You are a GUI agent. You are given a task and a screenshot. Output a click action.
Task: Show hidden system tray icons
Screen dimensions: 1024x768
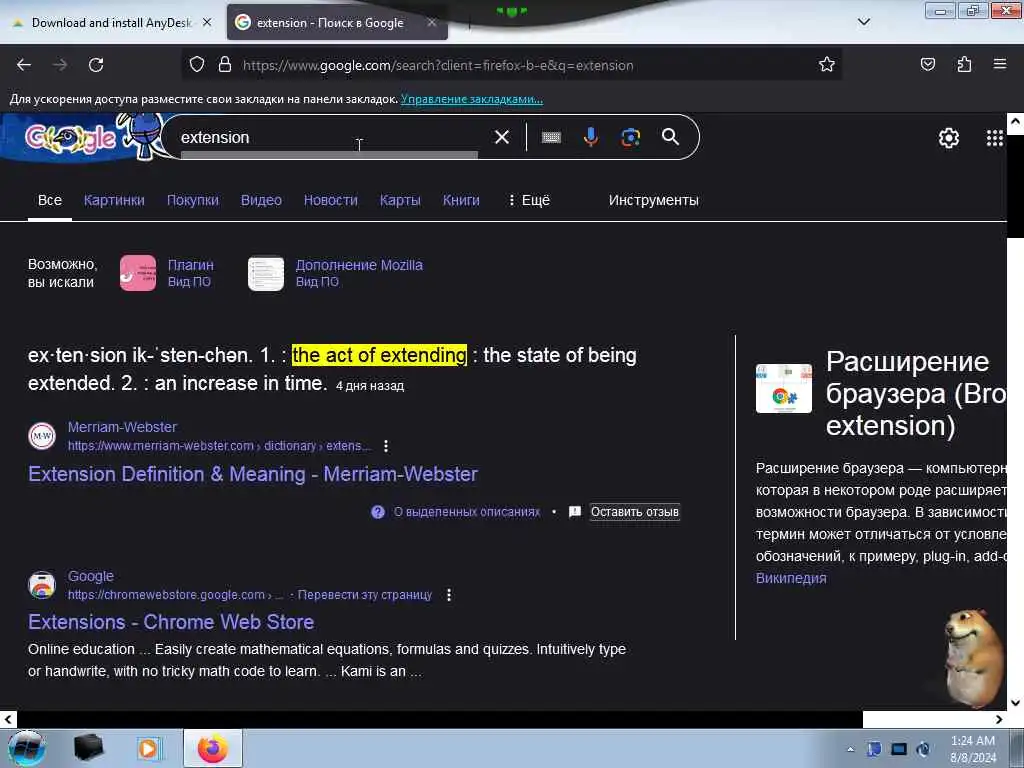850,750
